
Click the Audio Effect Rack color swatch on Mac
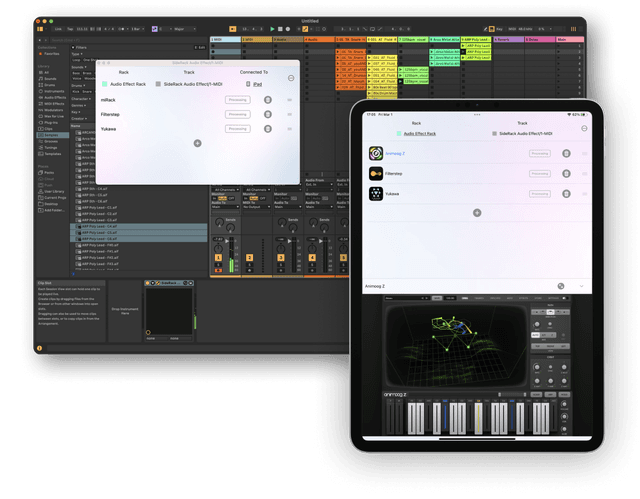coord(105,84)
